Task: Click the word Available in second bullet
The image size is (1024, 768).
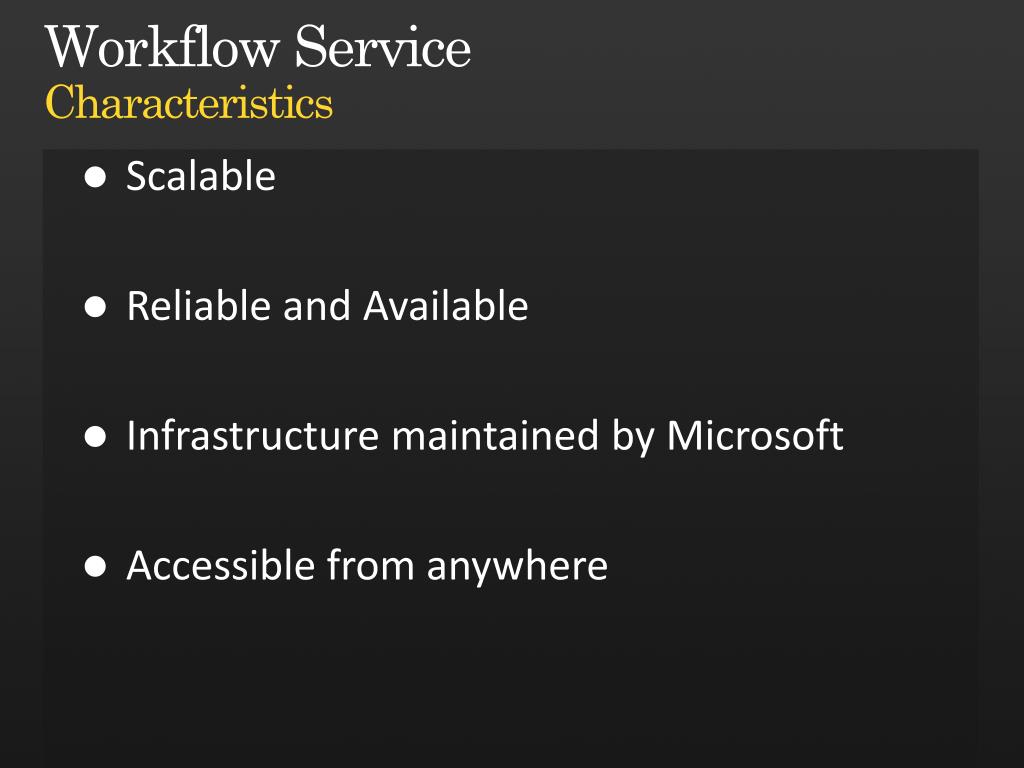Action: tap(445, 306)
